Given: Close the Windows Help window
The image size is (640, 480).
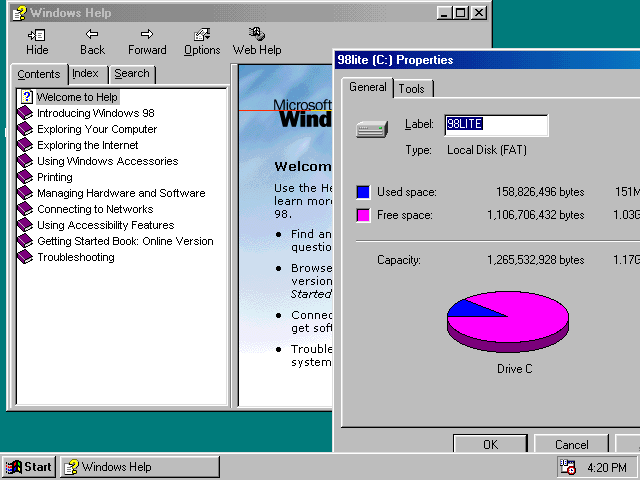Looking at the screenshot, I should [479, 13].
